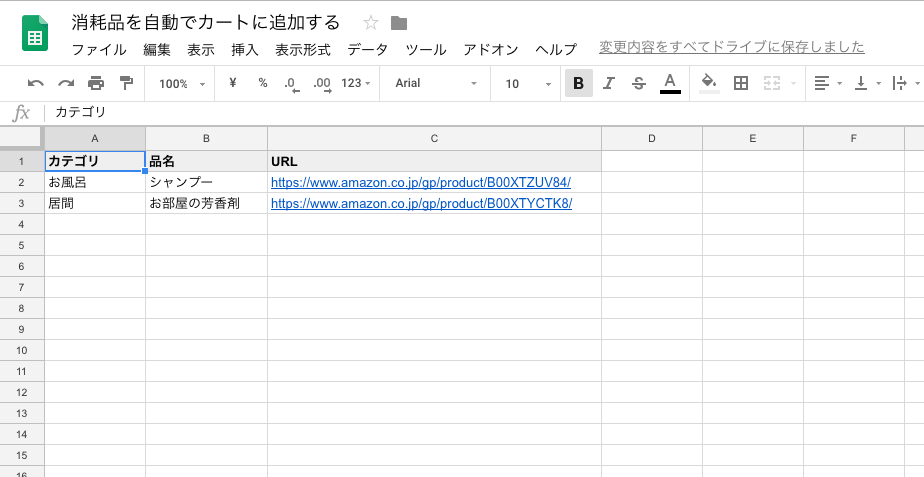Click the saved-to-Drive status link
Screen dimensions: 924x477
click(x=732, y=47)
